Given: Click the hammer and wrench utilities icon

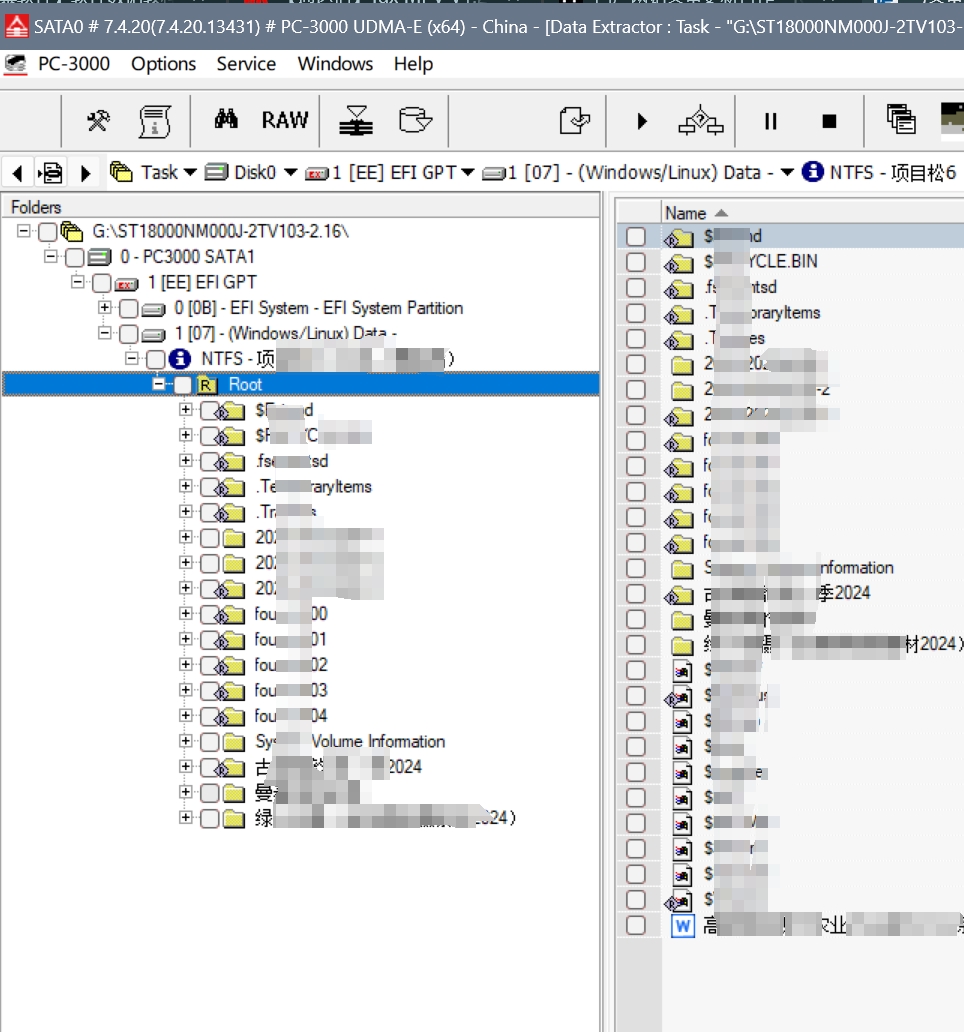Looking at the screenshot, I should coord(98,121).
